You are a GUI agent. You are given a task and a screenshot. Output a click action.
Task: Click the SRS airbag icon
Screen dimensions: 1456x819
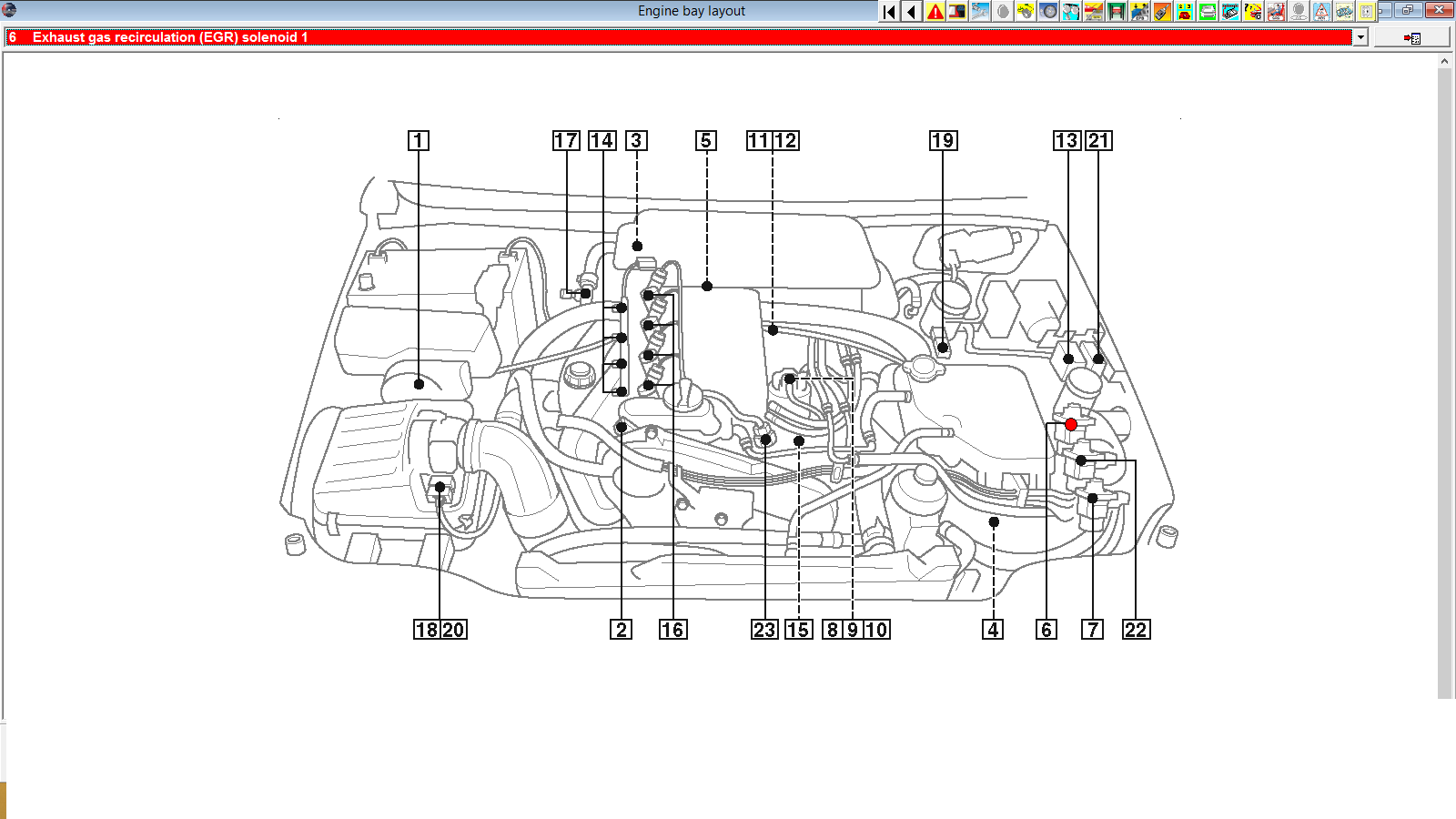tap(1276, 12)
